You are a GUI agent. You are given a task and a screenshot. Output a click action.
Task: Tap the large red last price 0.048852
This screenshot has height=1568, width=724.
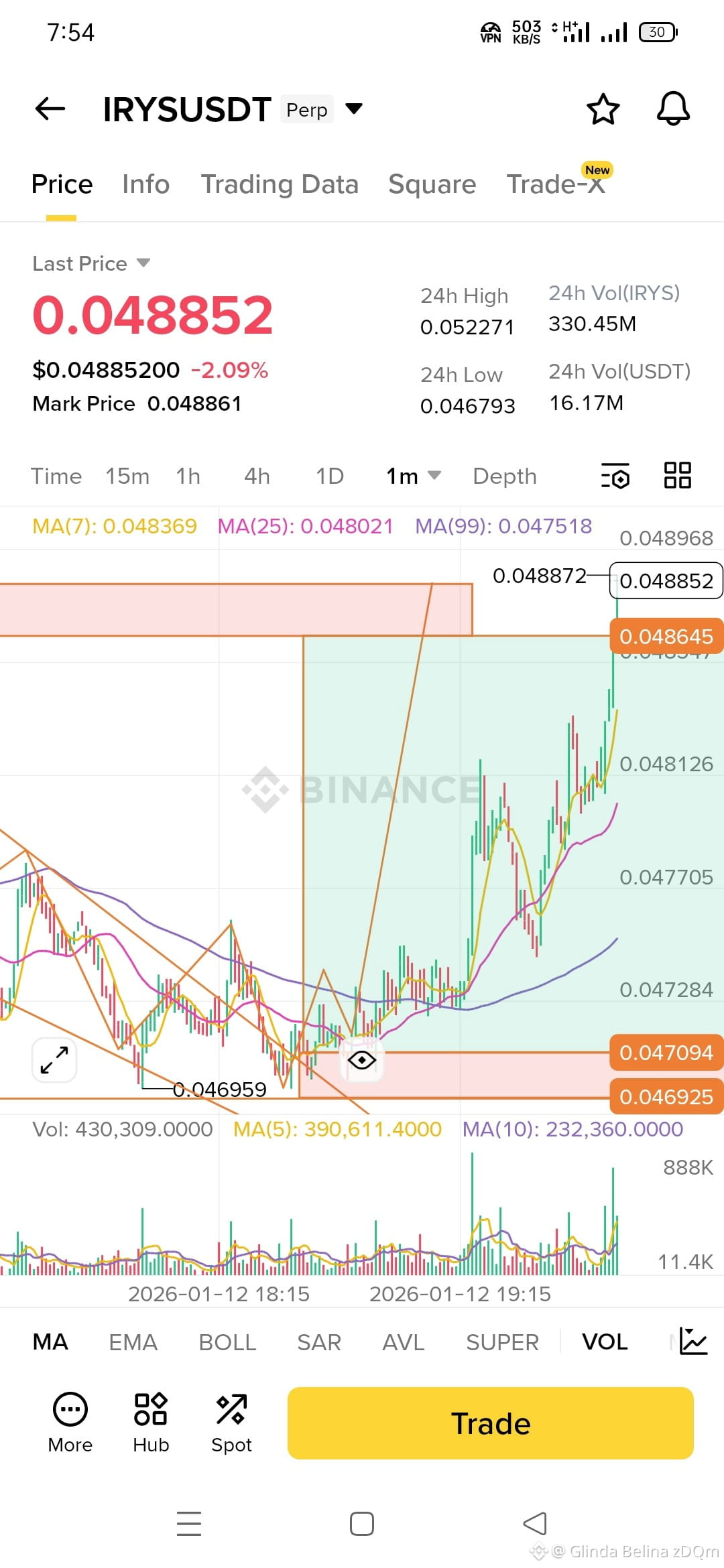point(153,315)
